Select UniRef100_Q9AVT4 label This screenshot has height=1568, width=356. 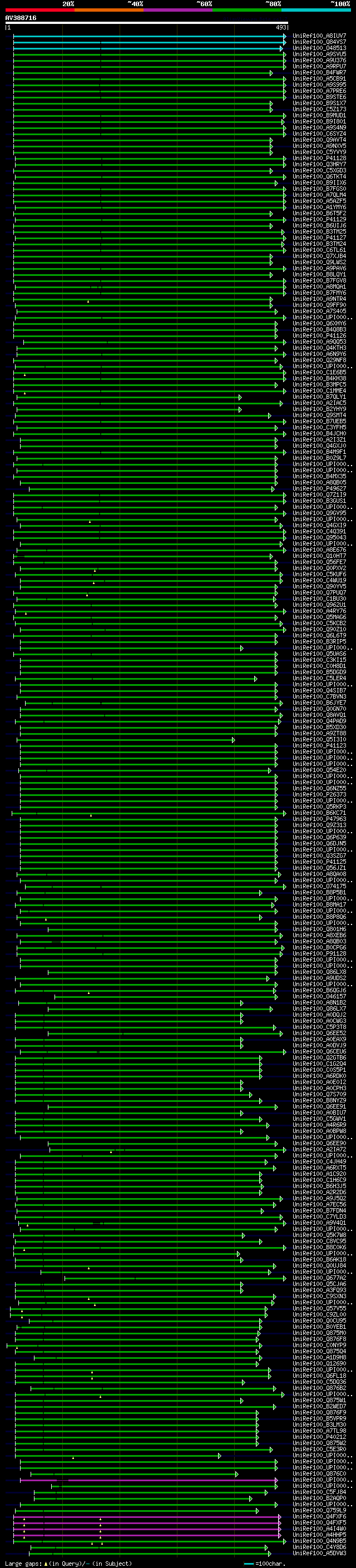click(x=319, y=140)
